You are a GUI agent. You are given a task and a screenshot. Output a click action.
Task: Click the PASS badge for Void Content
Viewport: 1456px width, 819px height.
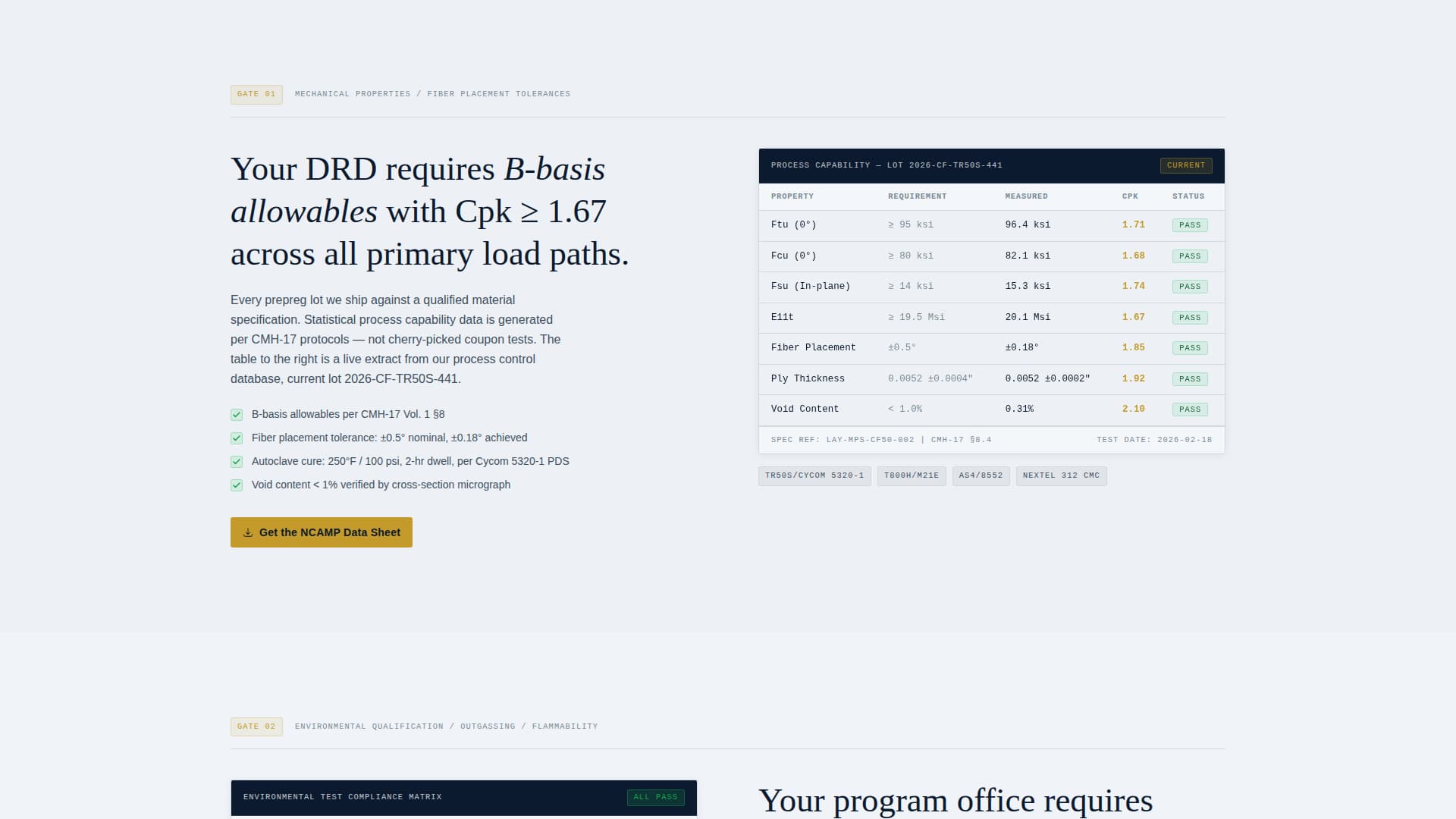[1190, 409]
